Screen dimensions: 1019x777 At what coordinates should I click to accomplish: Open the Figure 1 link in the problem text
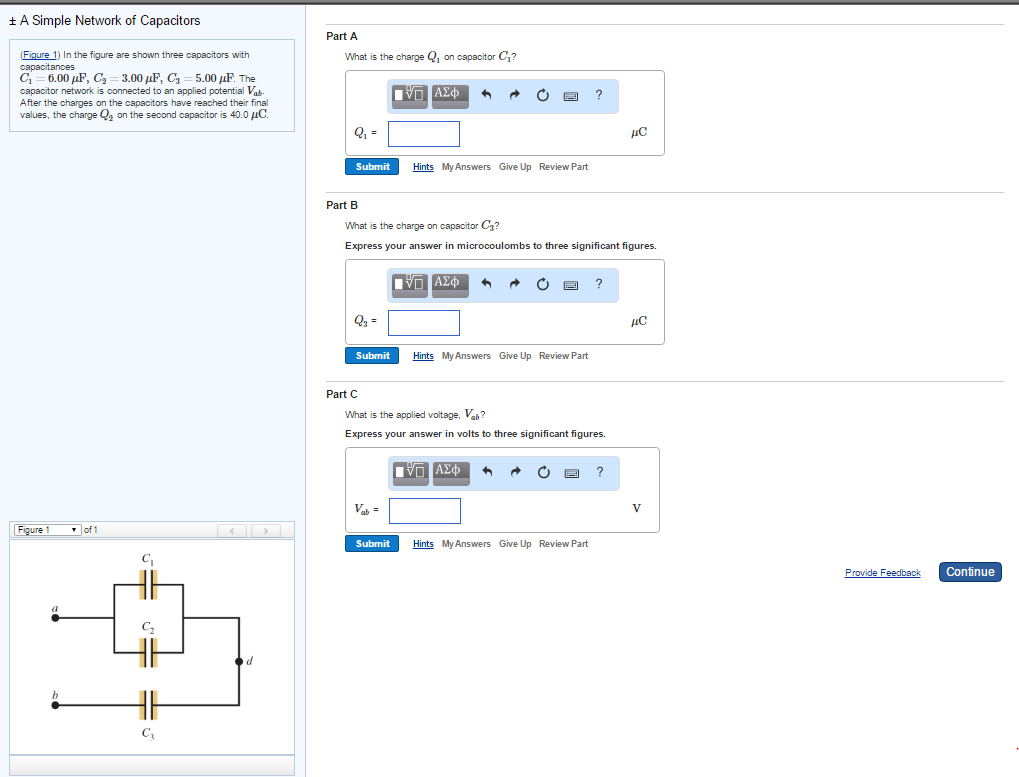[40, 54]
